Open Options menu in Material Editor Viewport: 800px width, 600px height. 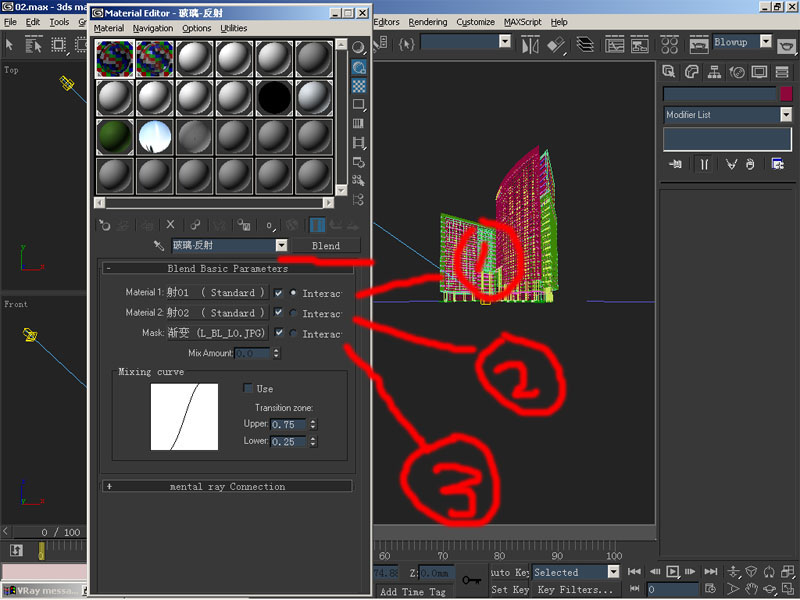[x=196, y=28]
